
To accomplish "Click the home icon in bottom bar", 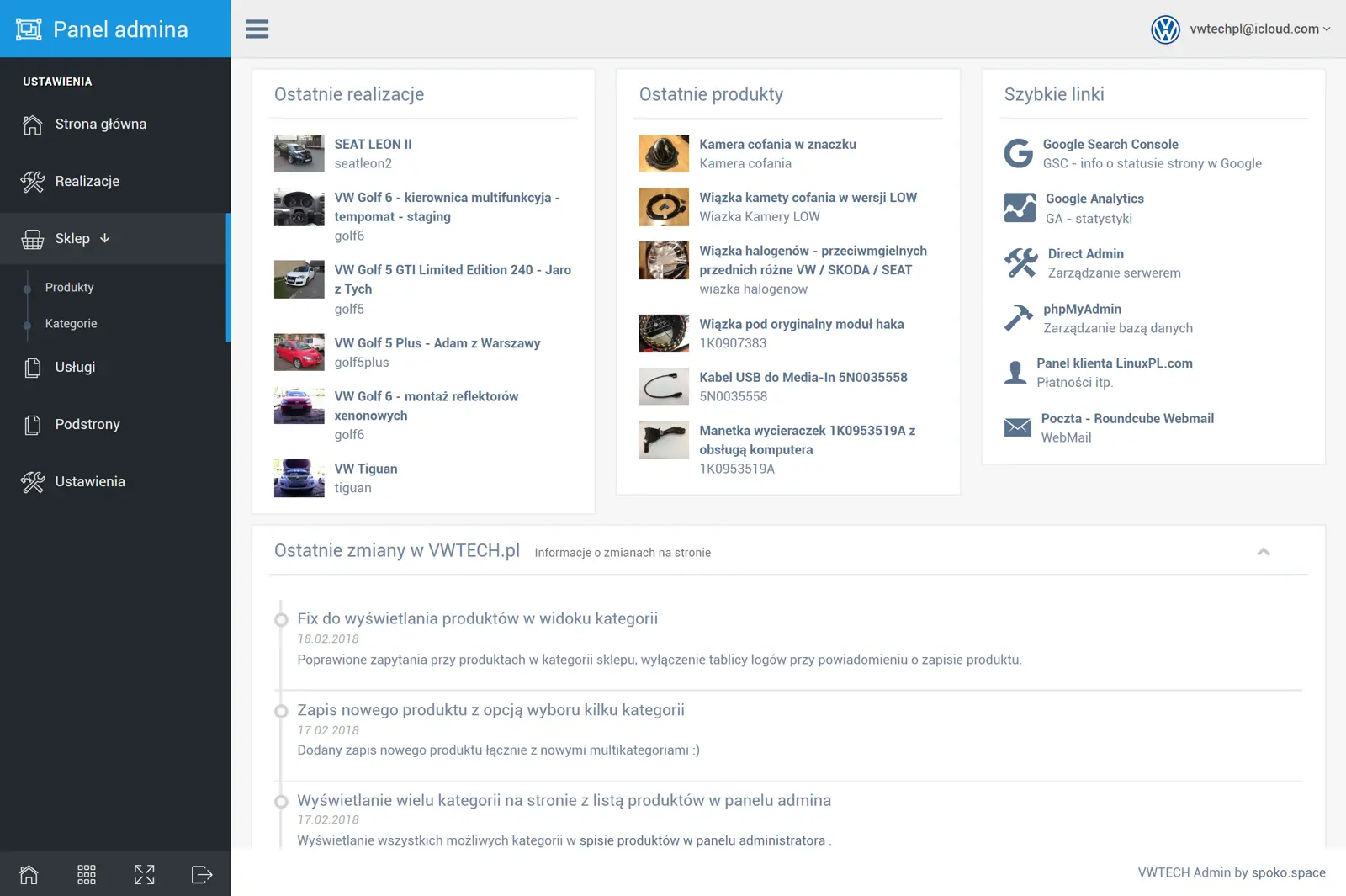I will 29,875.
